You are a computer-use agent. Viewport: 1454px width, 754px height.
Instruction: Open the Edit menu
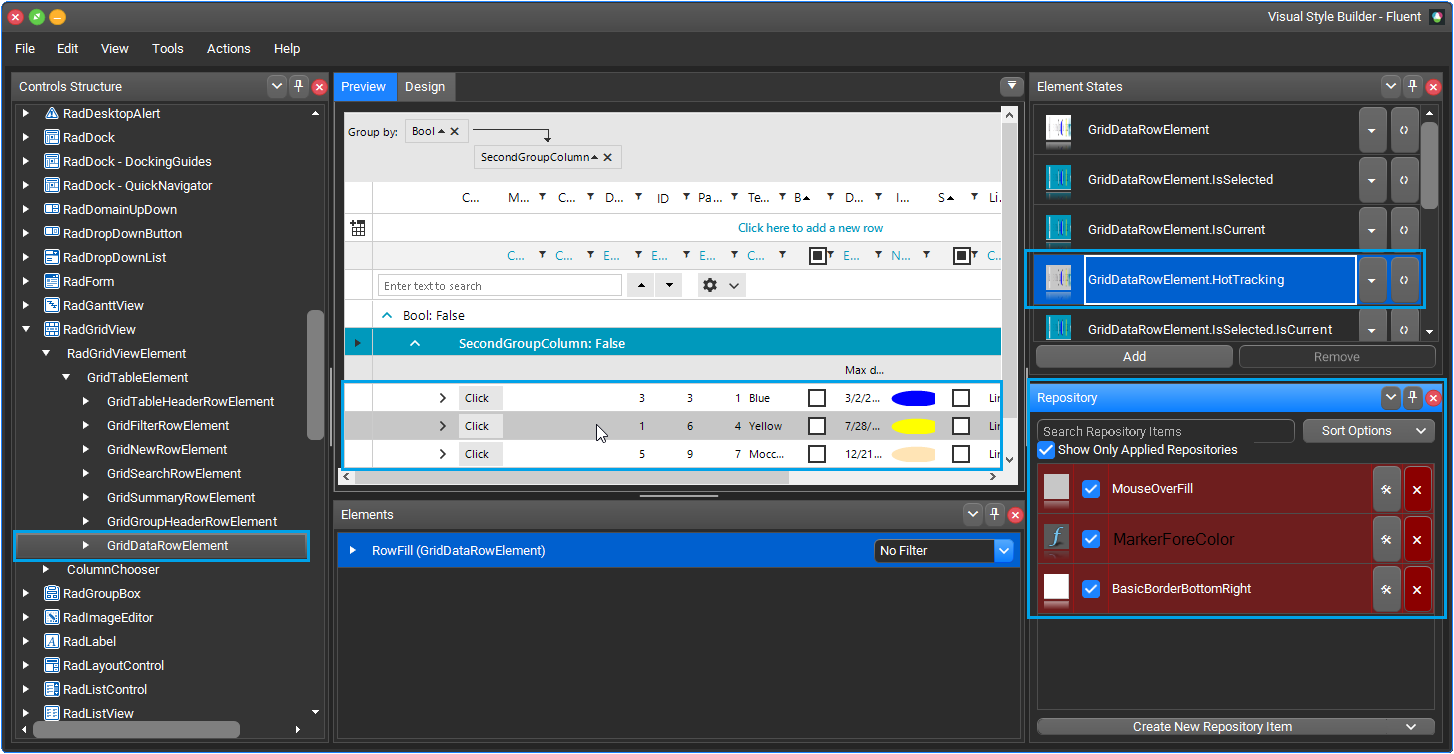[x=67, y=48]
